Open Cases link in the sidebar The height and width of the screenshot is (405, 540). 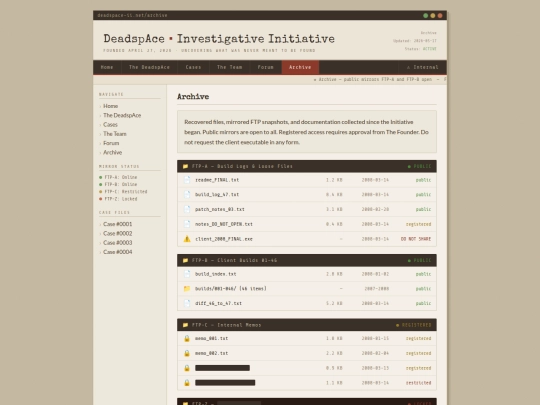pos(111,125)
